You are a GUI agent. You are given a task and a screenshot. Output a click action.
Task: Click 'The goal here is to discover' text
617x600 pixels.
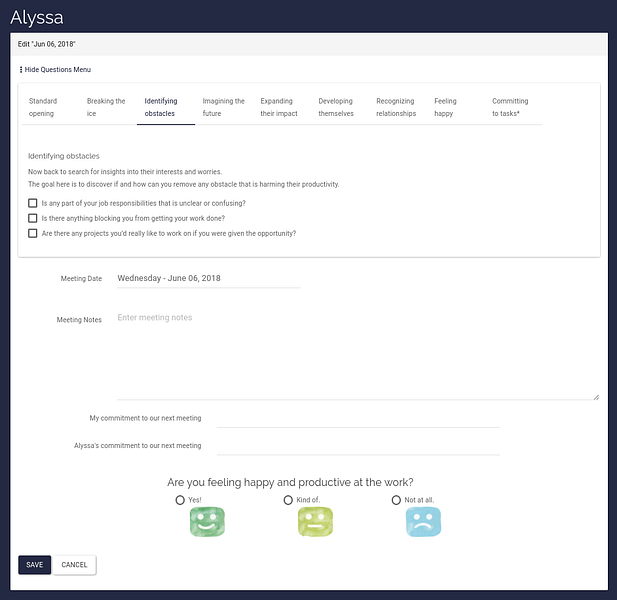coord(184,184)
